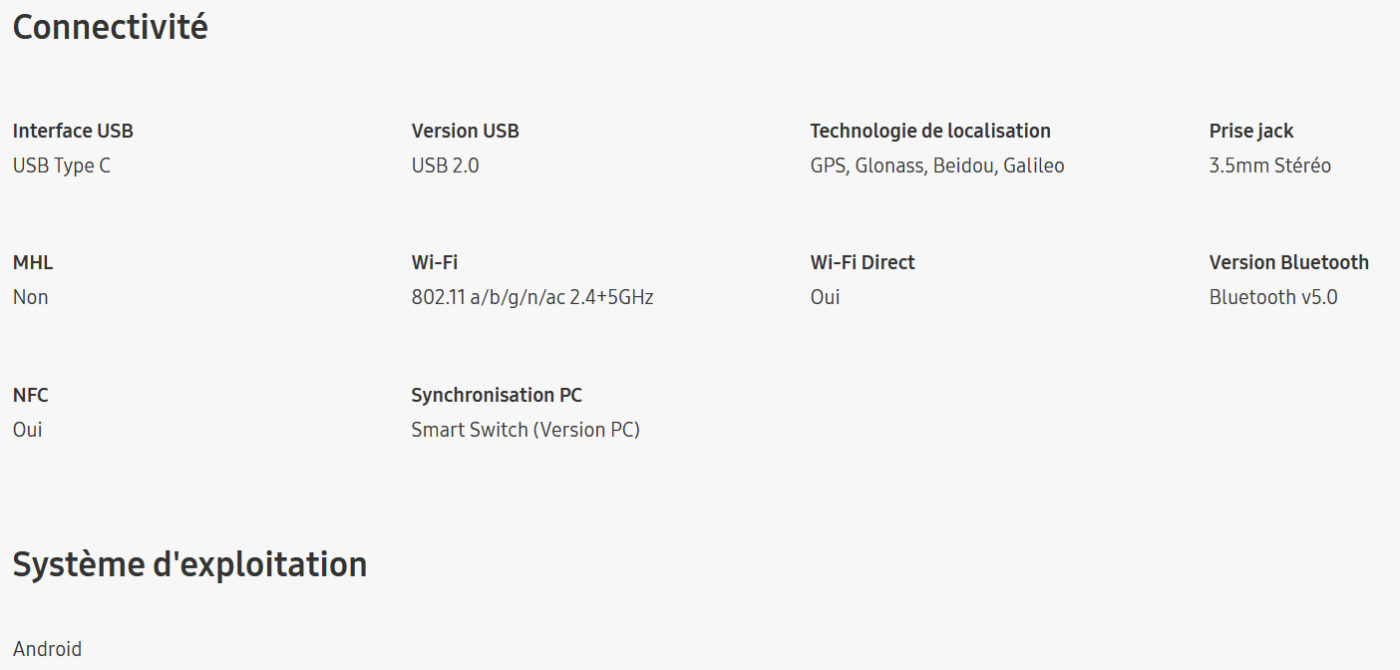The image size is (1400, 670).
Task: Select the Non value under MHL
Action: (x=30, y=298)
